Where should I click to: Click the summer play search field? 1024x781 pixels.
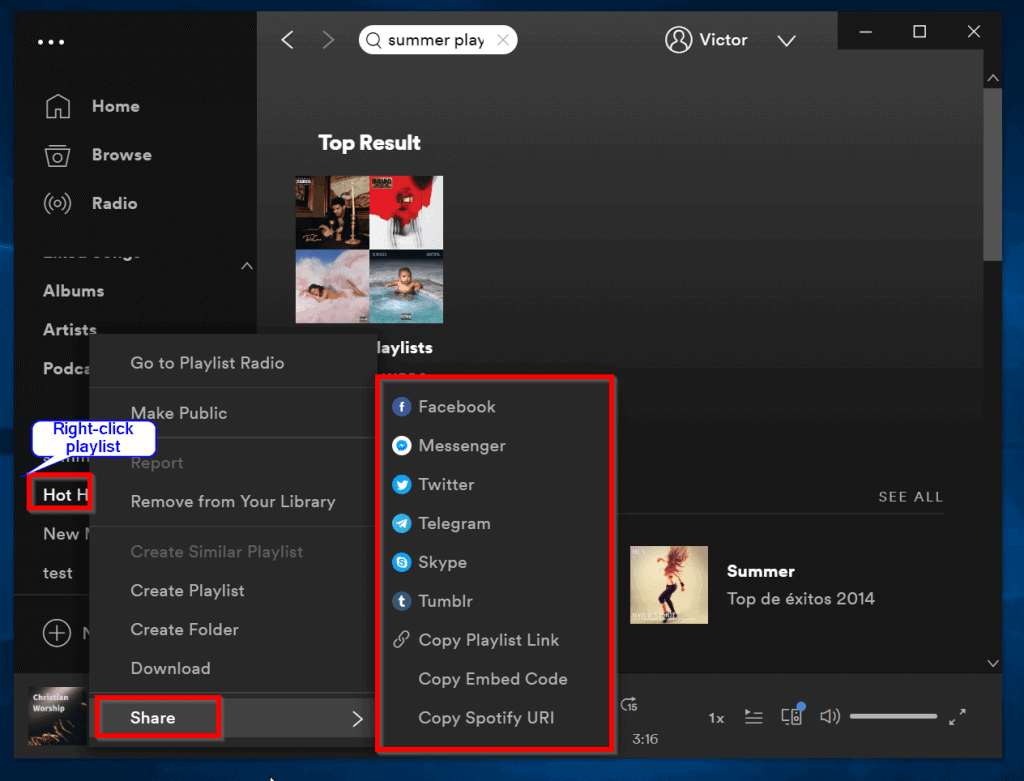[x=438, y=40]
